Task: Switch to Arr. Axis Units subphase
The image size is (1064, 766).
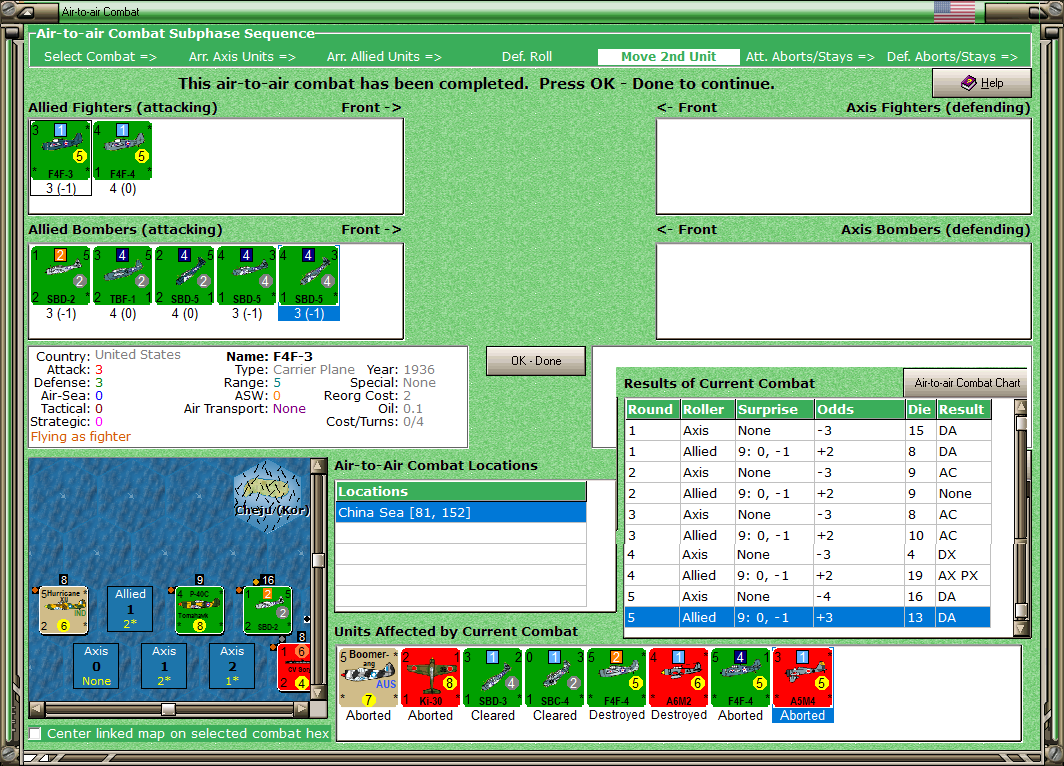Action: [242, 57]
